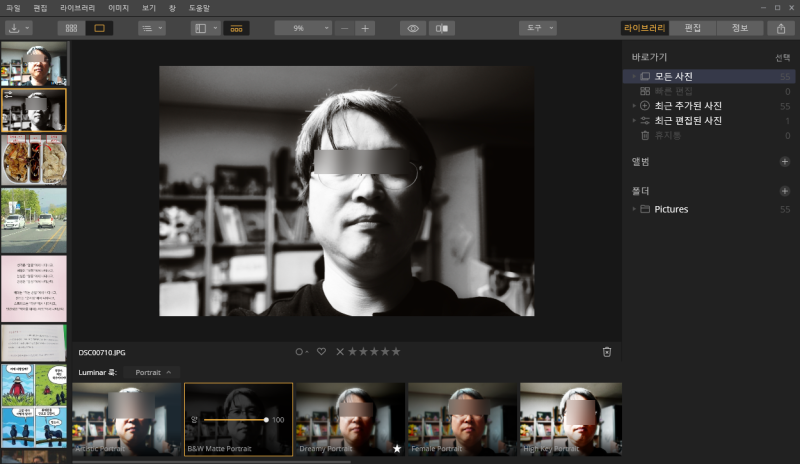This screenshot has width=800, height=464.
Task: Click the looks horizontal scrollbar
Action: pyautogui.click(x=212, y=462)
